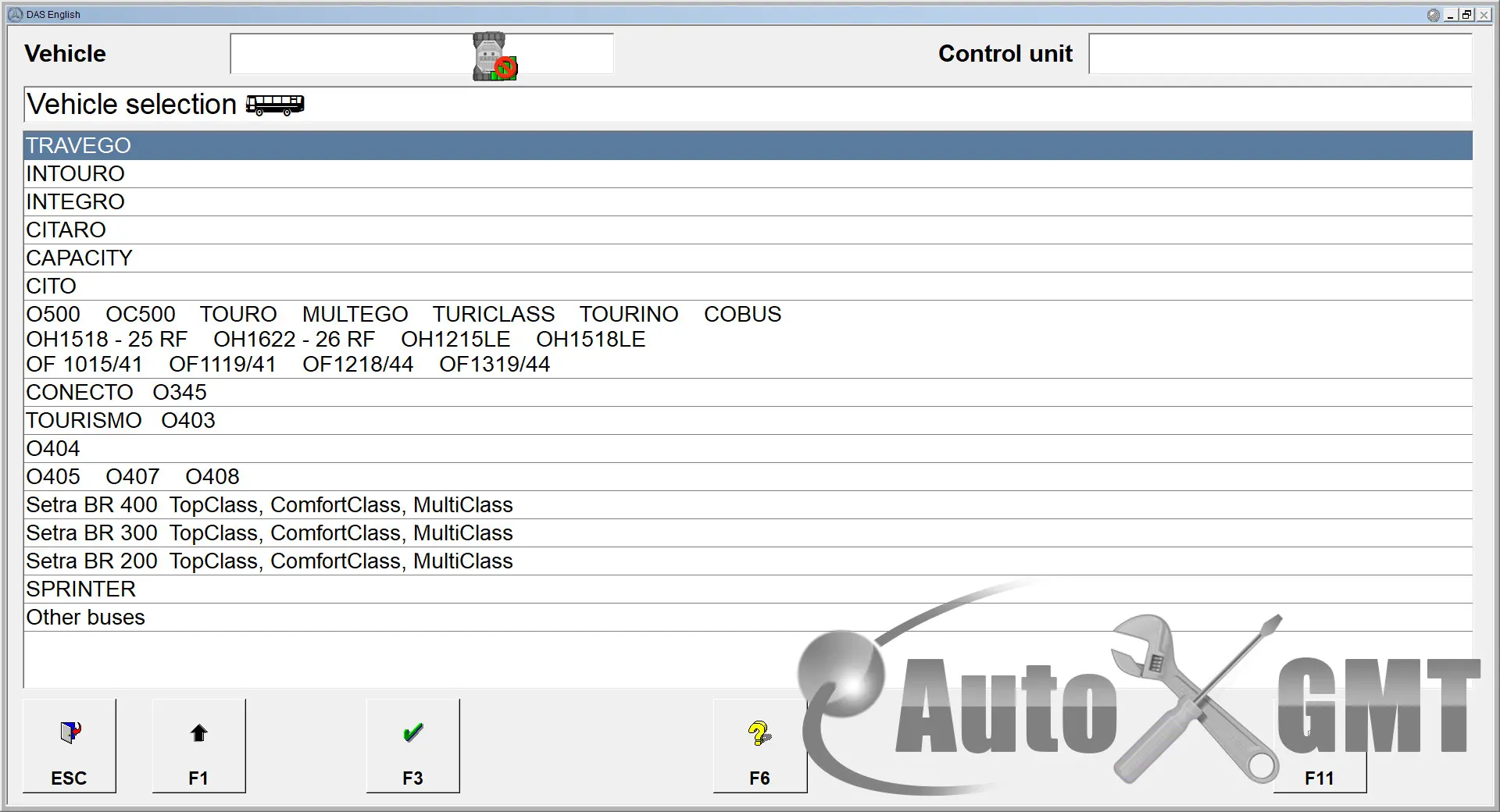The image size is (1500, 812).
Task: Restore down the DAS window
Action: pos(1466,15)
